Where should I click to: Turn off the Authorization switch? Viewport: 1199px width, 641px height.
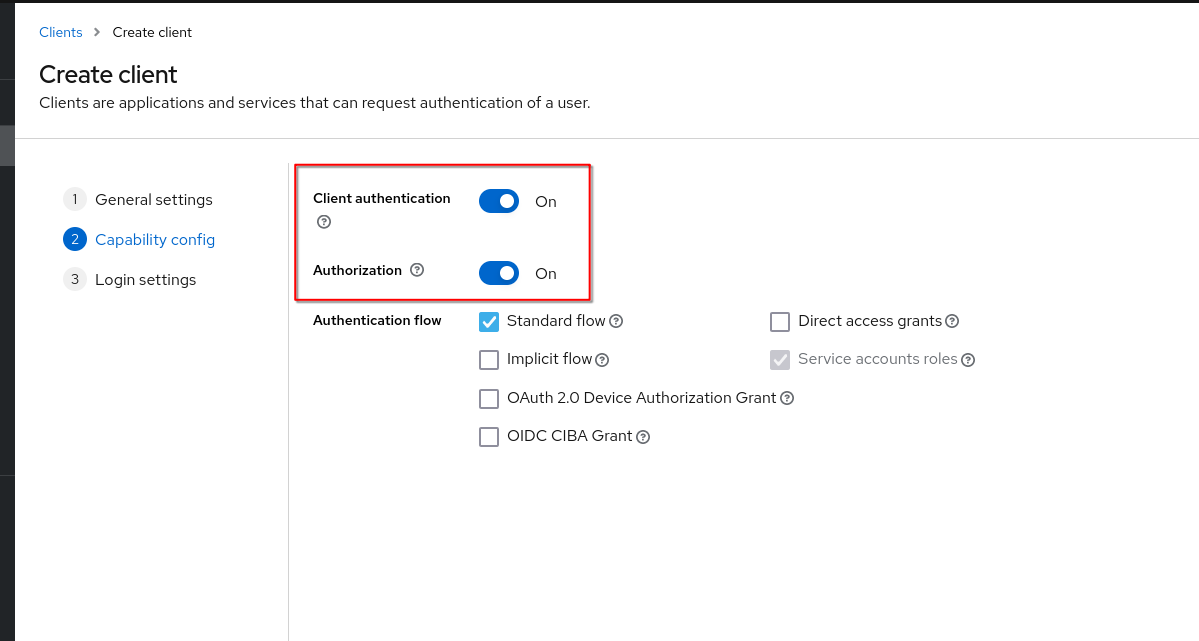(499, 273)
